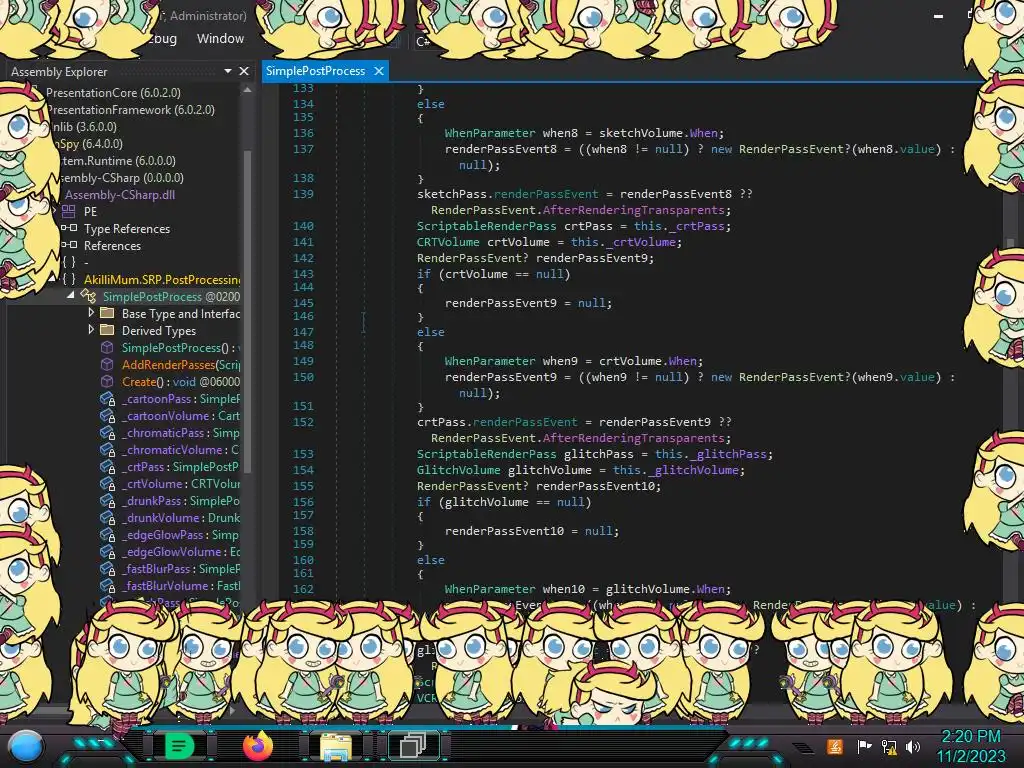Open the Assembly Explorer options dropdown arrow
Viewport: 1024px width, 768px height.
click(x=228, y=71)
